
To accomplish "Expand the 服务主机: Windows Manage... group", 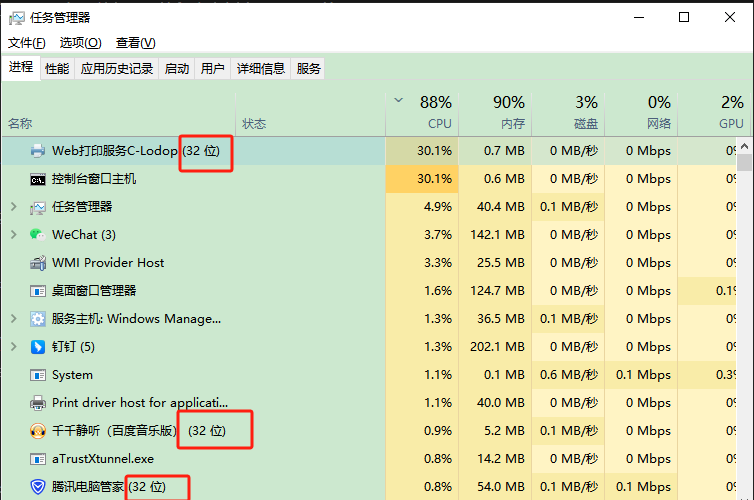I will pos(14,318).
